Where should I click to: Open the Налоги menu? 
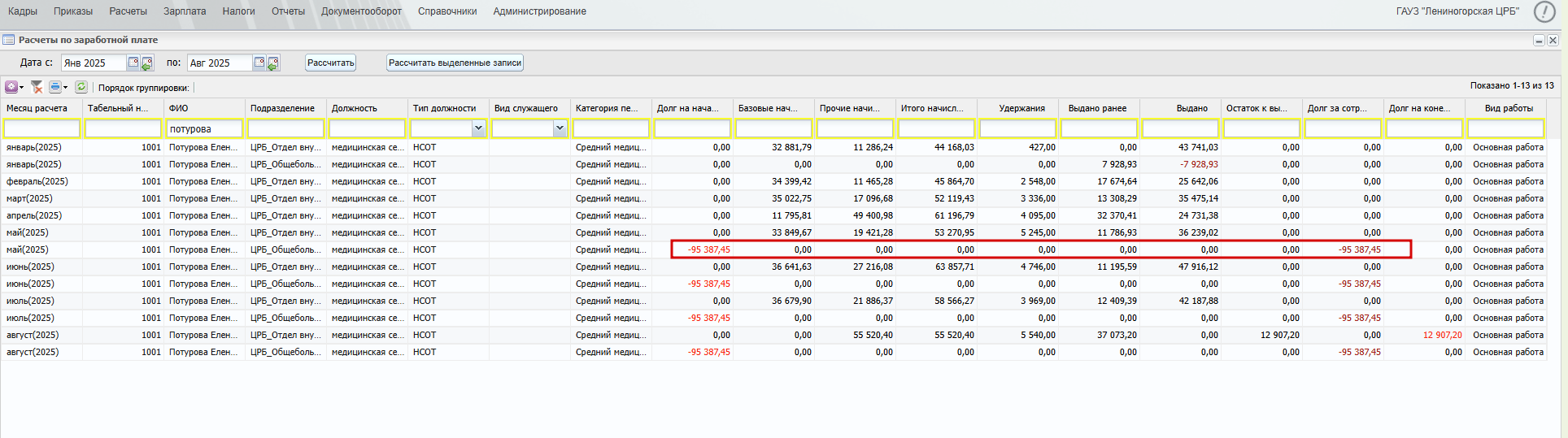pyautogui.click(x=238, y=11)
